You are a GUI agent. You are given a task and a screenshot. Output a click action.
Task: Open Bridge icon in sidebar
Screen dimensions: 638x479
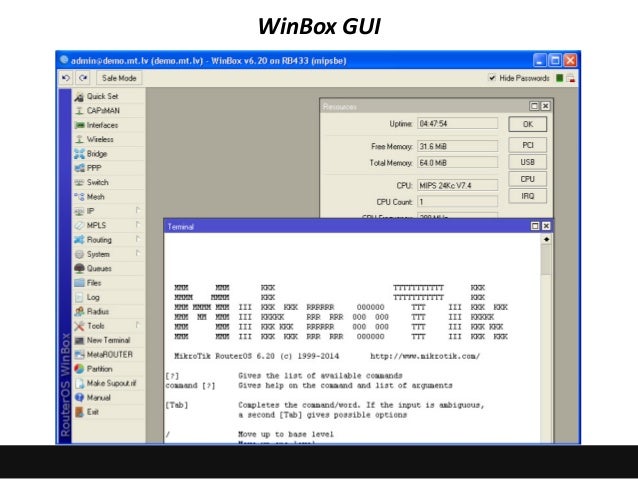(x=79, y=154)
